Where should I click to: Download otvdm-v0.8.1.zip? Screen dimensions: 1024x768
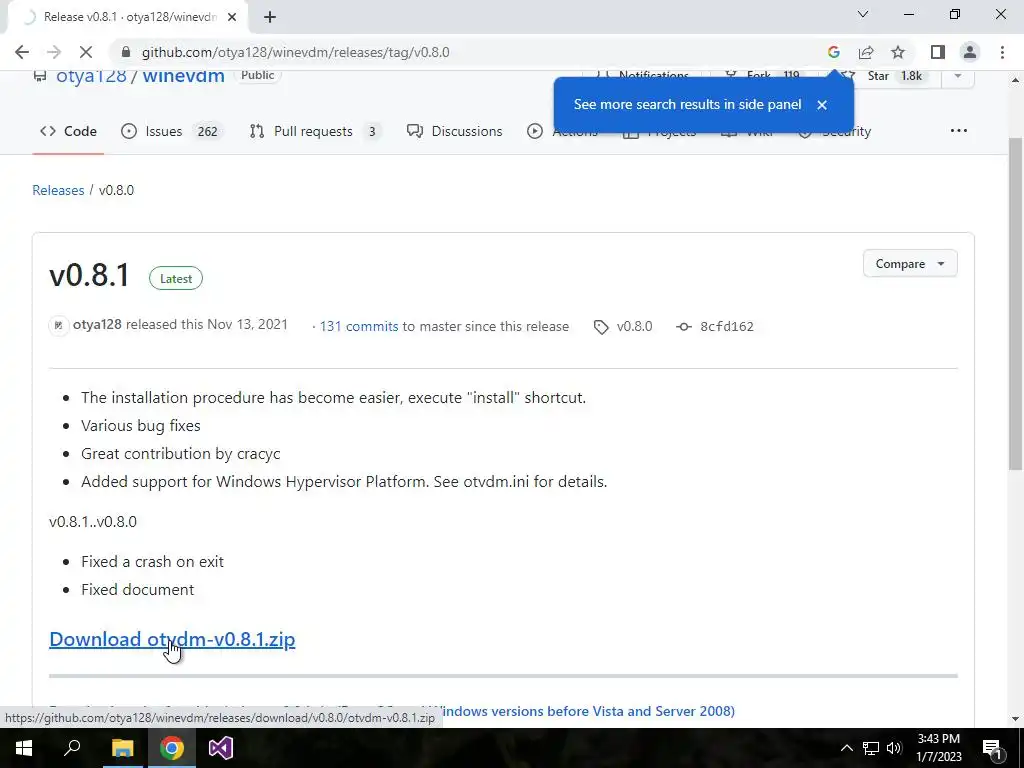pos(172,639)
